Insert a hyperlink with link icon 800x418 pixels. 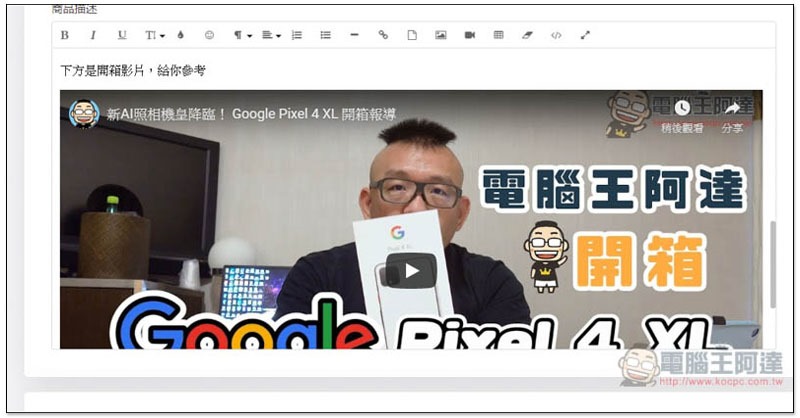click(383, 35)
